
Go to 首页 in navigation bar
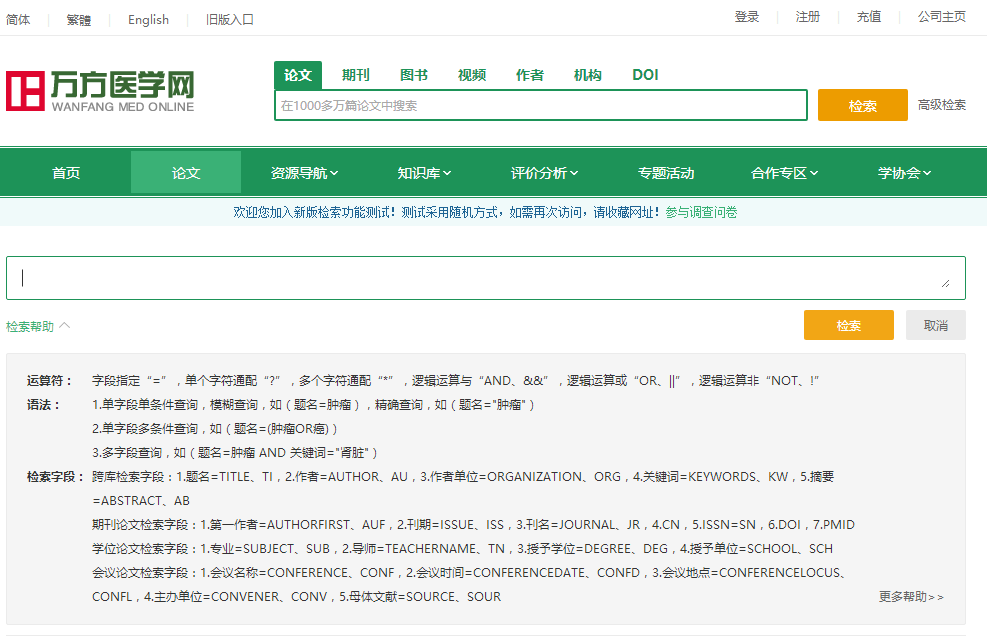point(66,173)
